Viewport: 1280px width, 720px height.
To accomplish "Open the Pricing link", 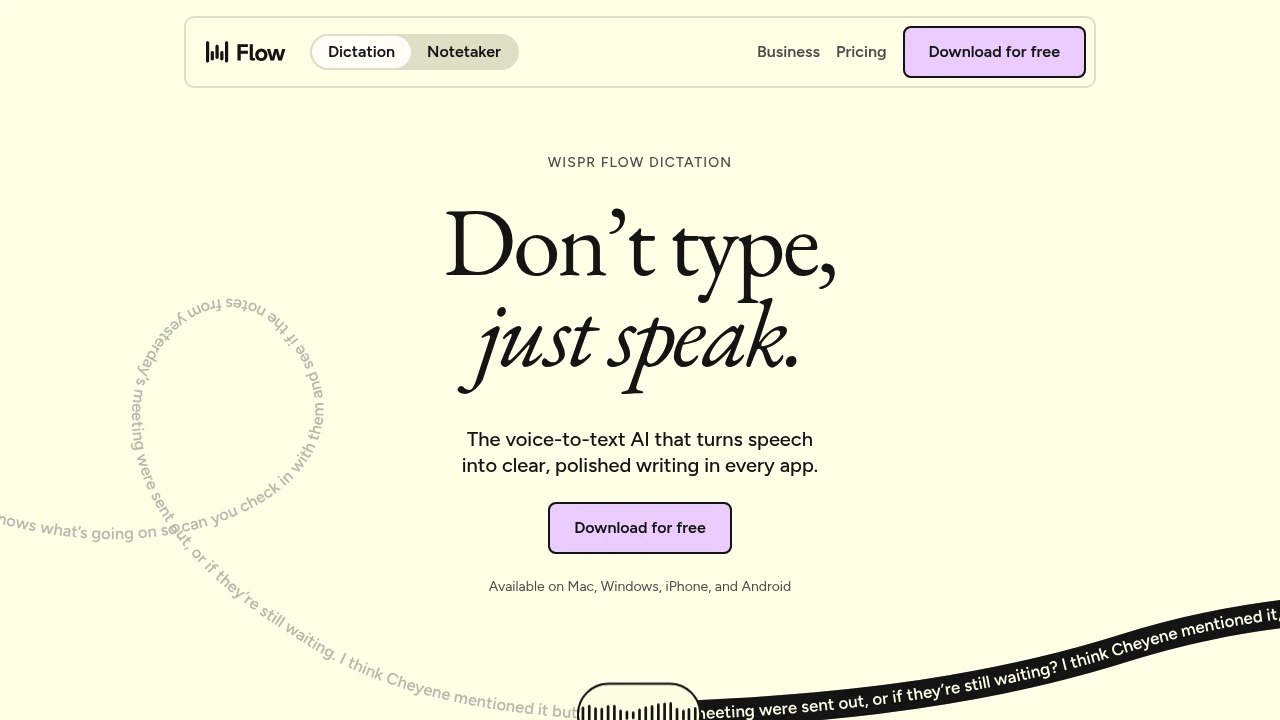I will [861, 52].
